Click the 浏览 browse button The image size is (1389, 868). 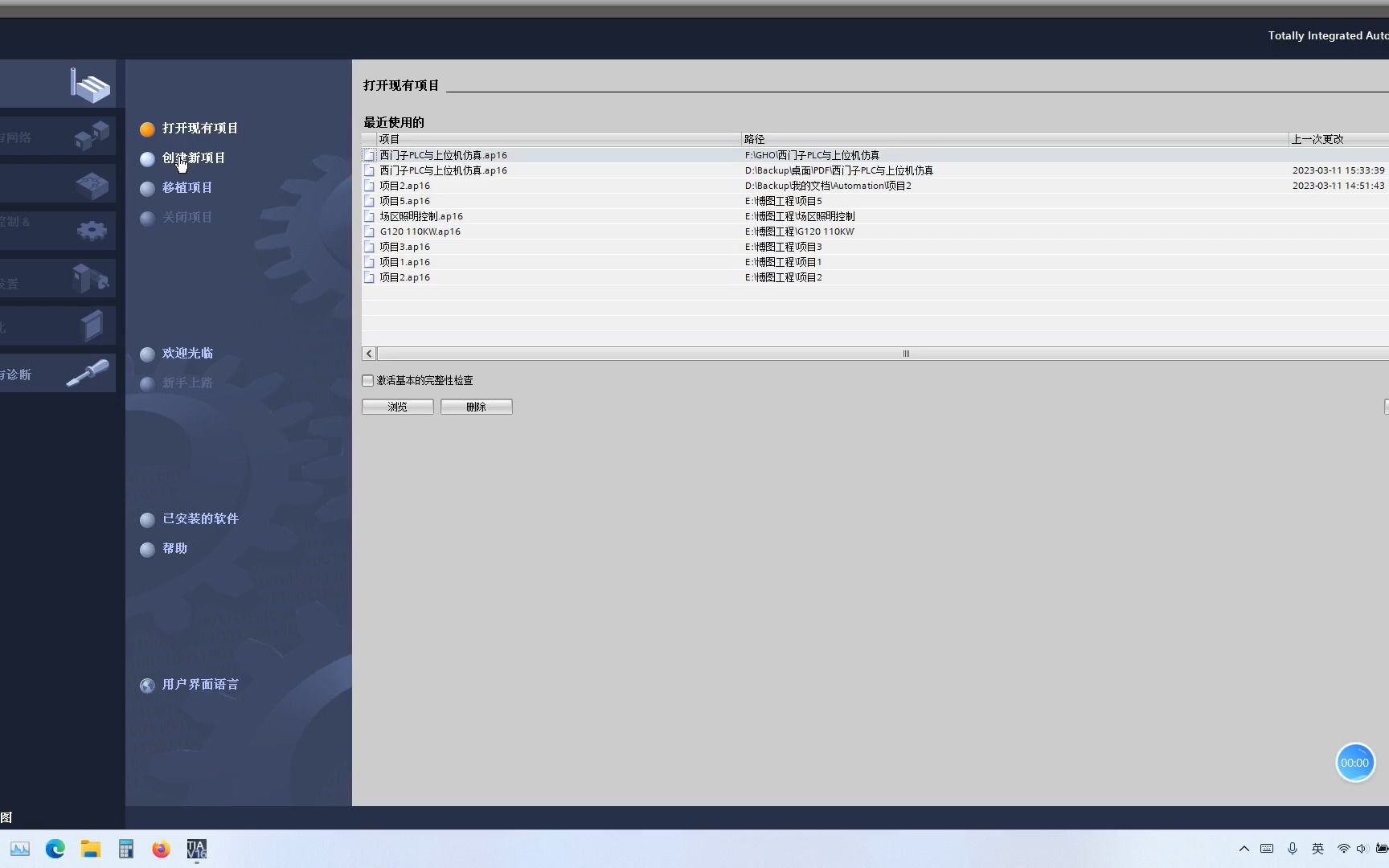click(398, 407)
